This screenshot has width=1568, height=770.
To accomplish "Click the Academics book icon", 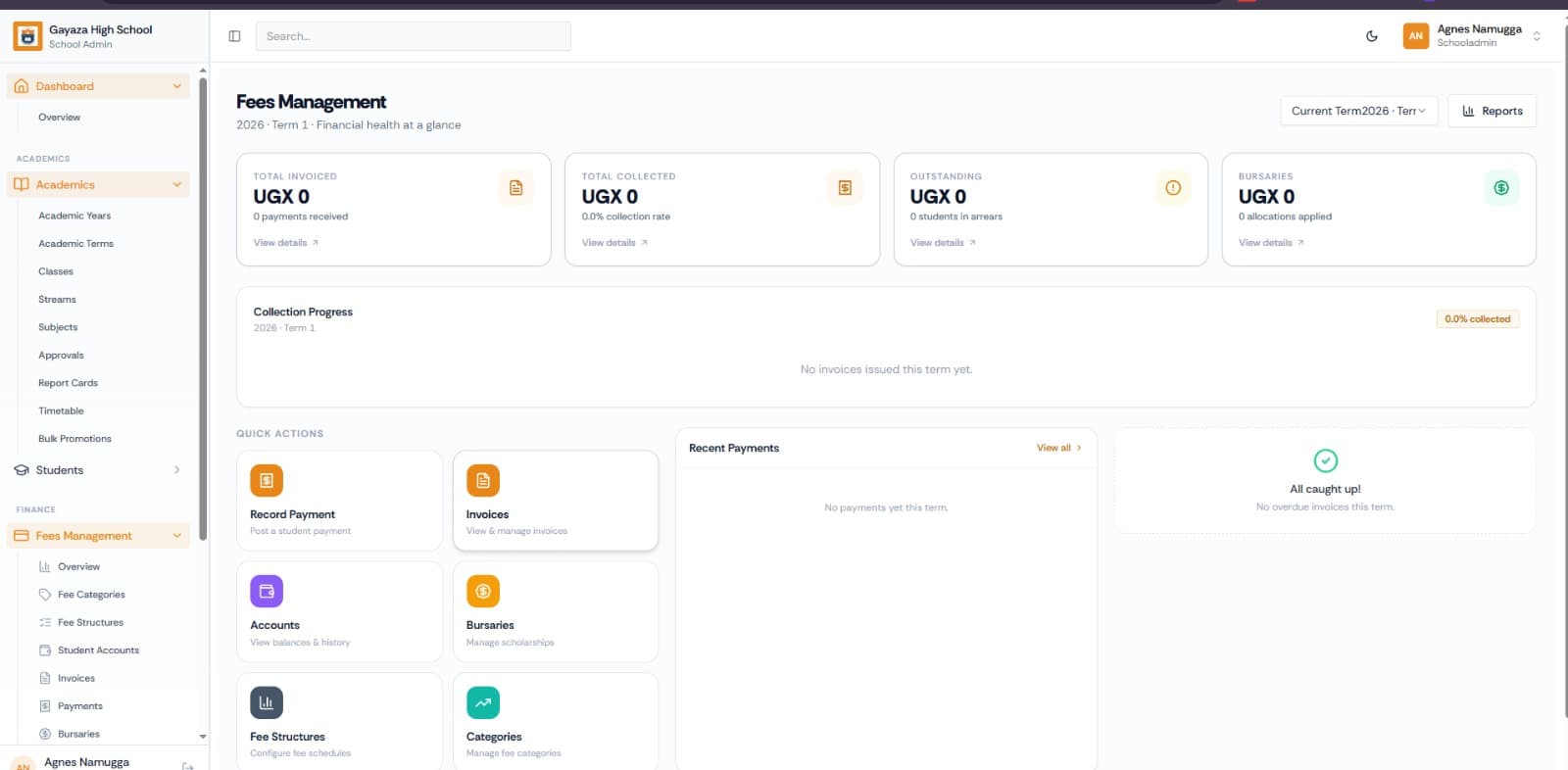I will point(22,184).
